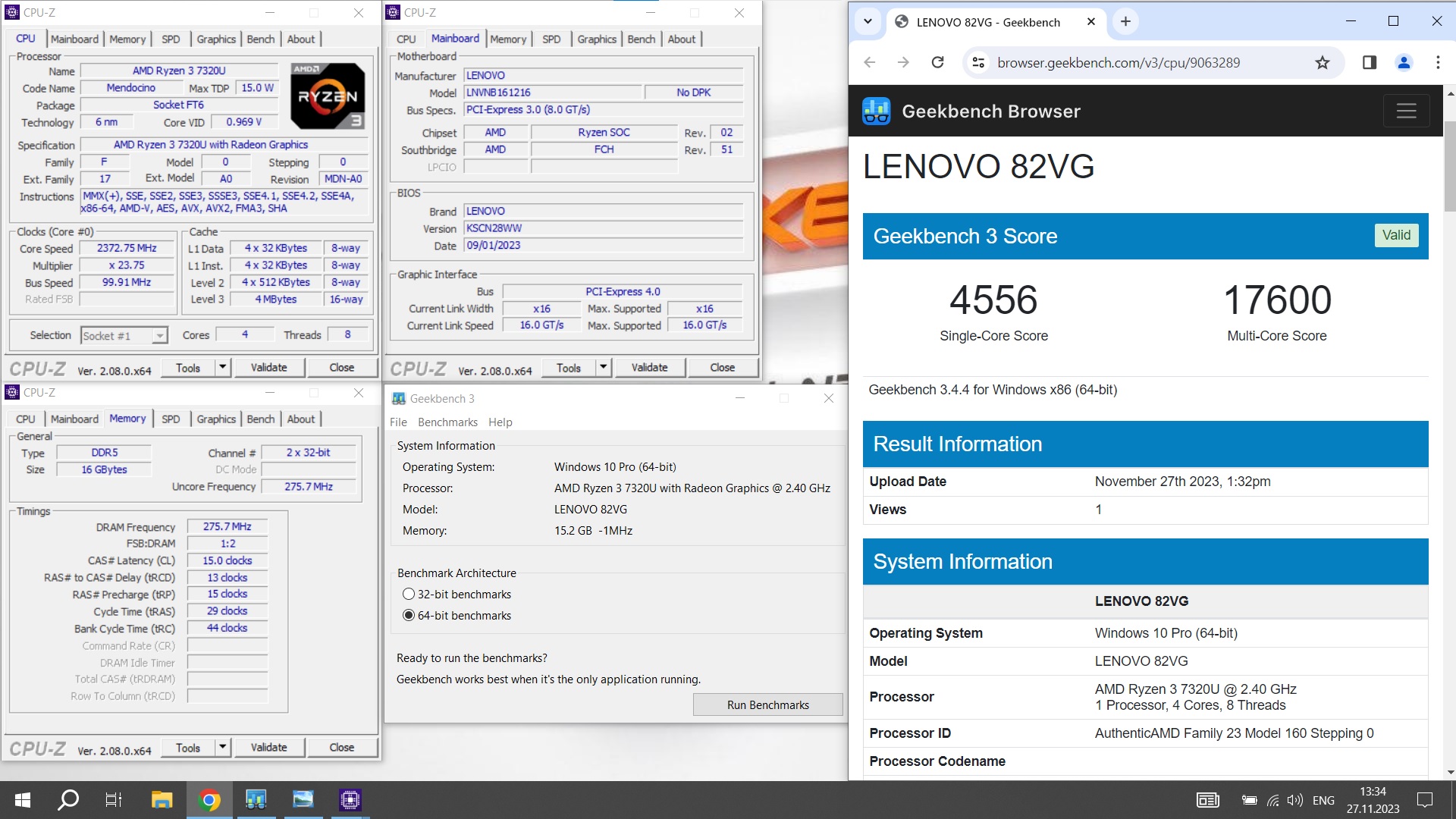Switch to CPU-Z taskbar icon
The height and width of the screenshot is (819, 1456).
pyautogui.click(x=350, y=800)
